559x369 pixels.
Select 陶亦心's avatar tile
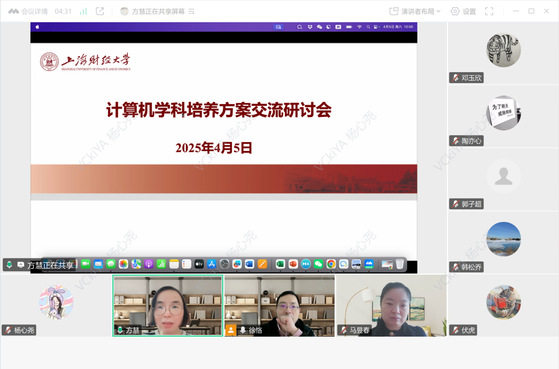coord(503,113)
